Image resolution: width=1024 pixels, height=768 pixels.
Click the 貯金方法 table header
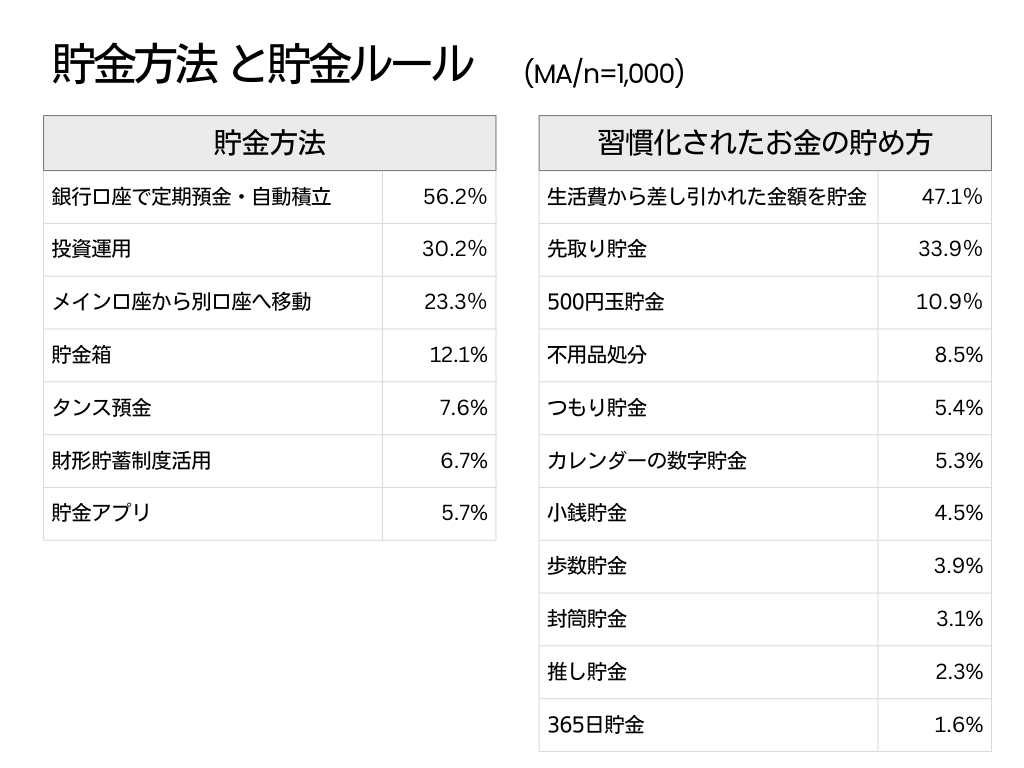point(269,143)
